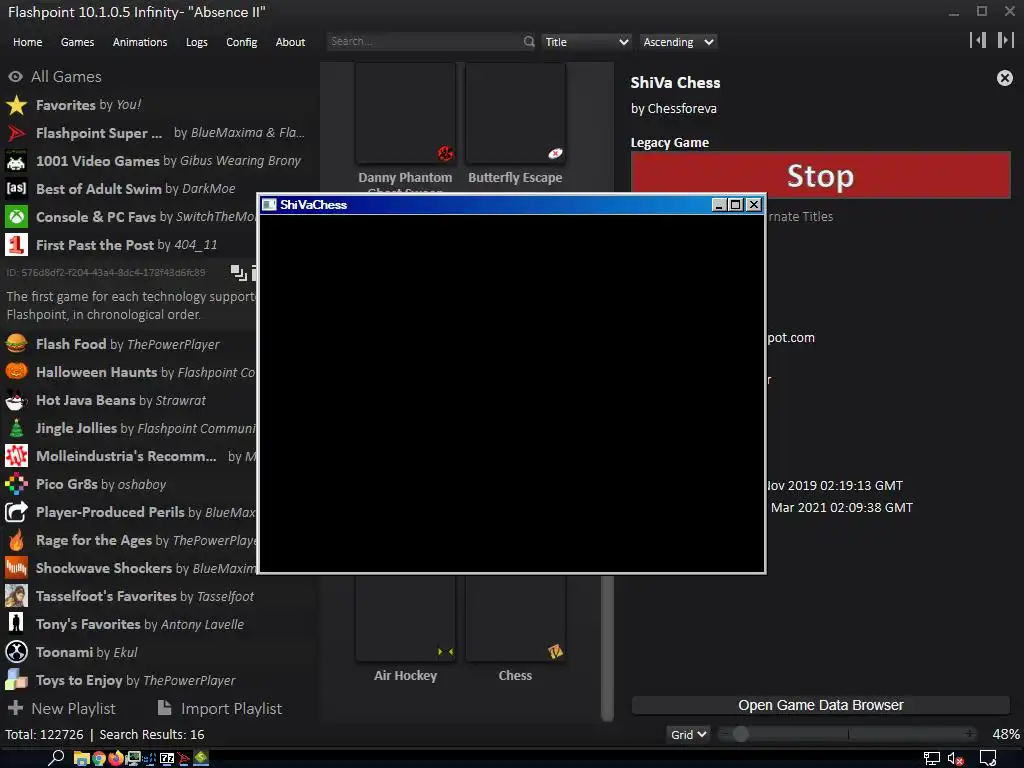1024x768 pixels.
Task: Click New Playlist
Action: click(61, 709)
